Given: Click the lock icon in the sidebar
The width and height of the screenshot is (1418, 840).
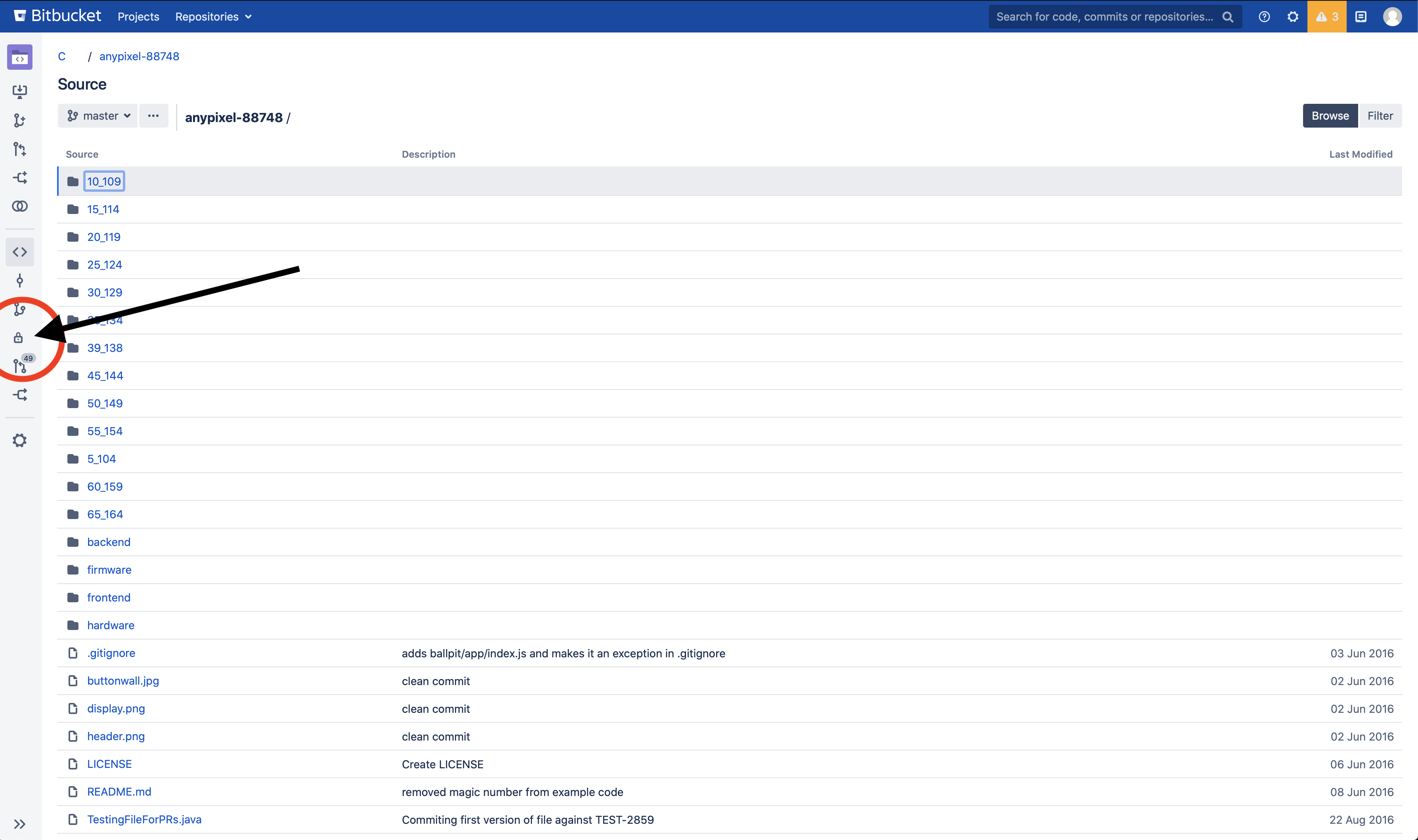Looking at the screenshot, I should pos(18,338).
